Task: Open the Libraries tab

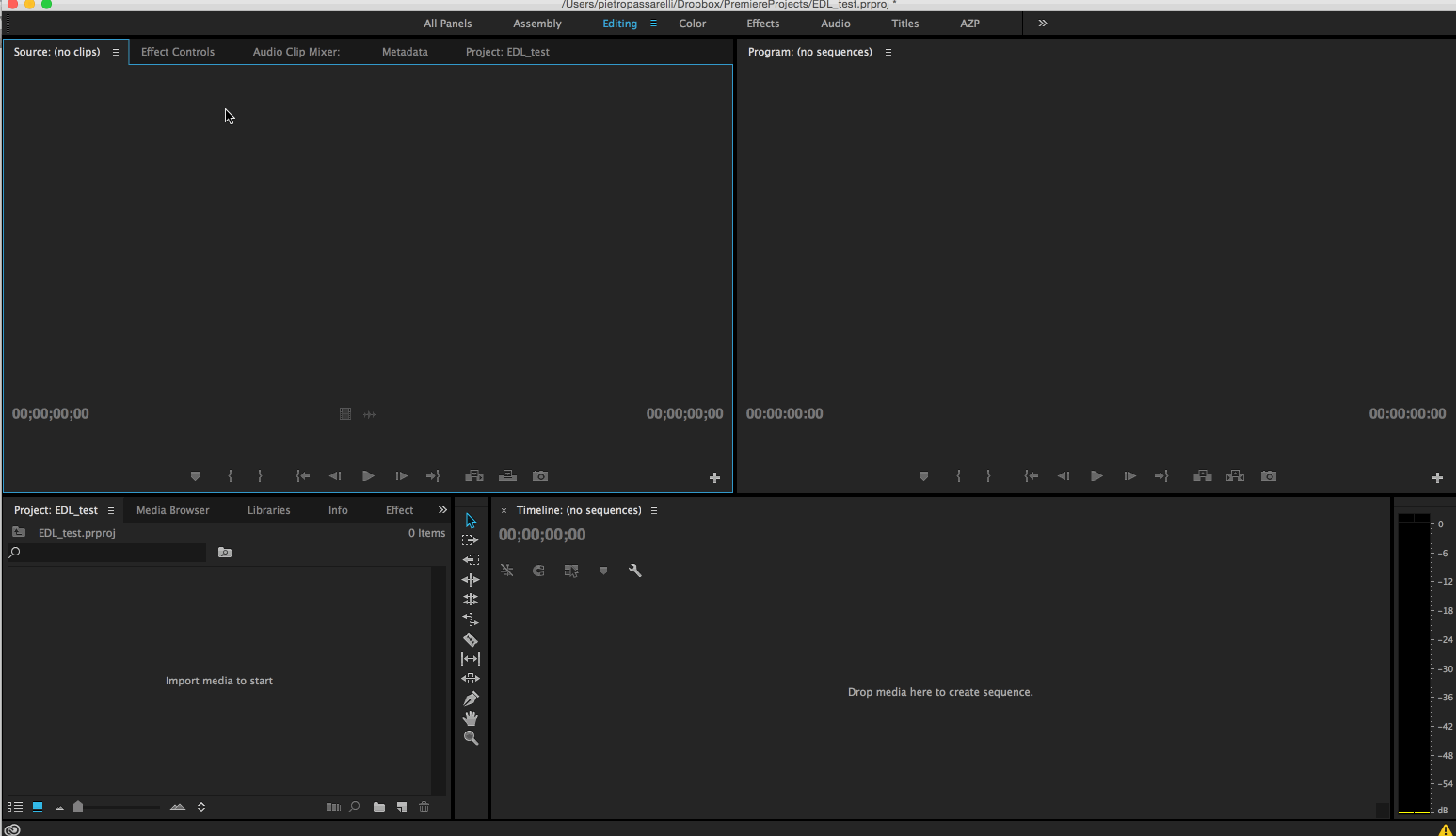Action: tap(269, 510)
